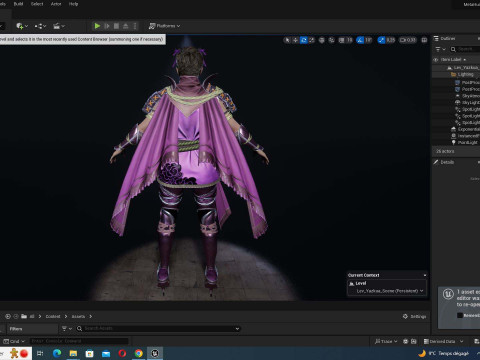Click the green Play button
This screenshot has height=360, width=480.
[97, 26]
